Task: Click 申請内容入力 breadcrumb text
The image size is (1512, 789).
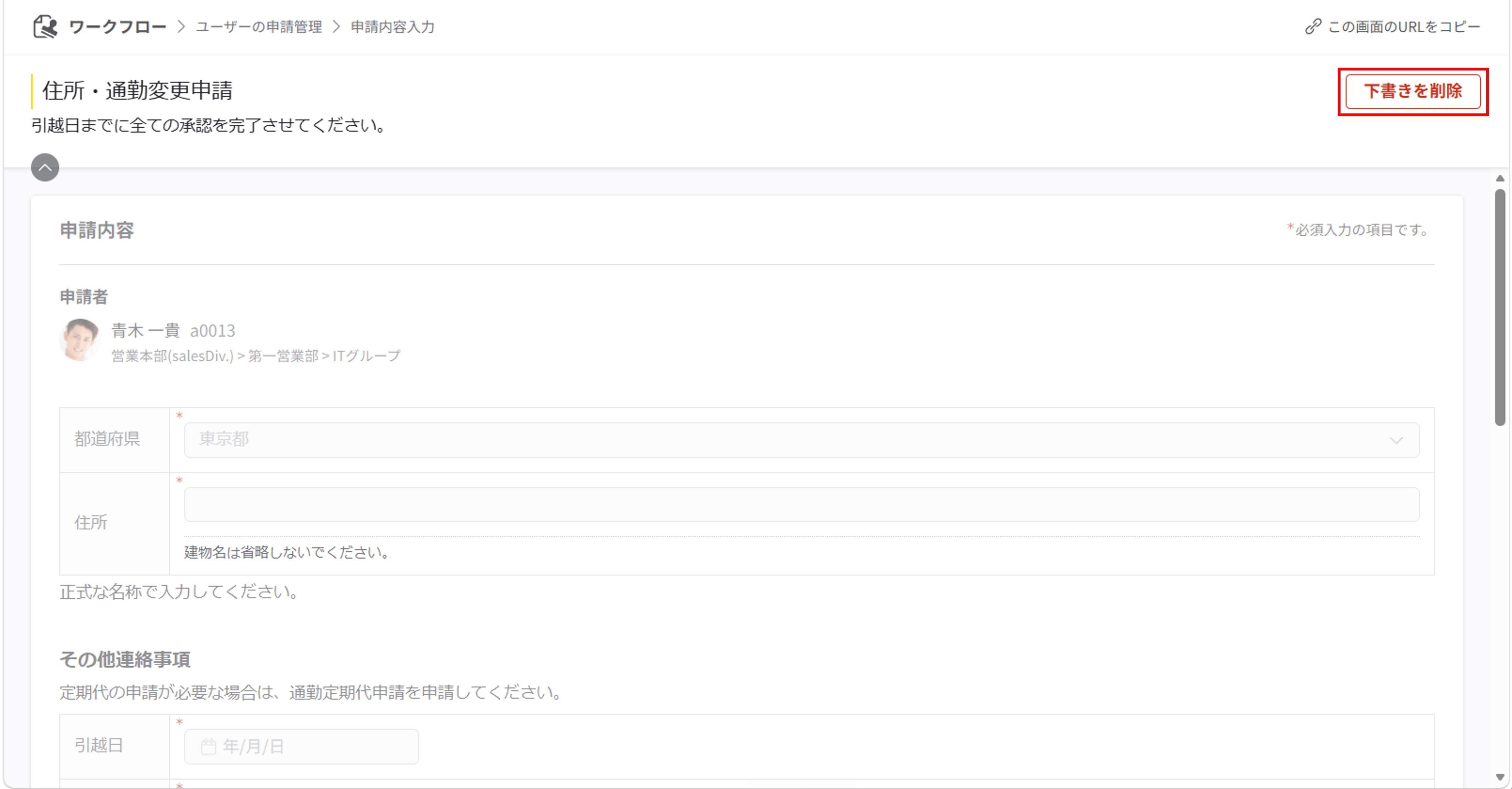Action: pos(393,27)
